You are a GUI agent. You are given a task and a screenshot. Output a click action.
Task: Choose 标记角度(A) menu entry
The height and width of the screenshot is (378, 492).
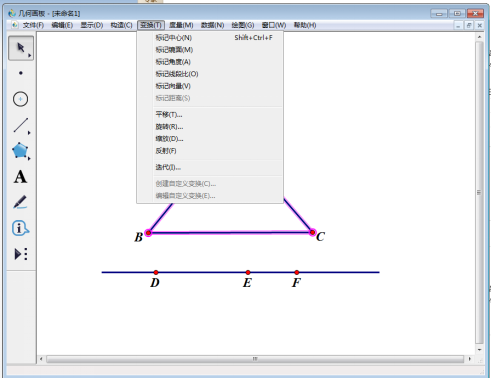pos(210,62)
